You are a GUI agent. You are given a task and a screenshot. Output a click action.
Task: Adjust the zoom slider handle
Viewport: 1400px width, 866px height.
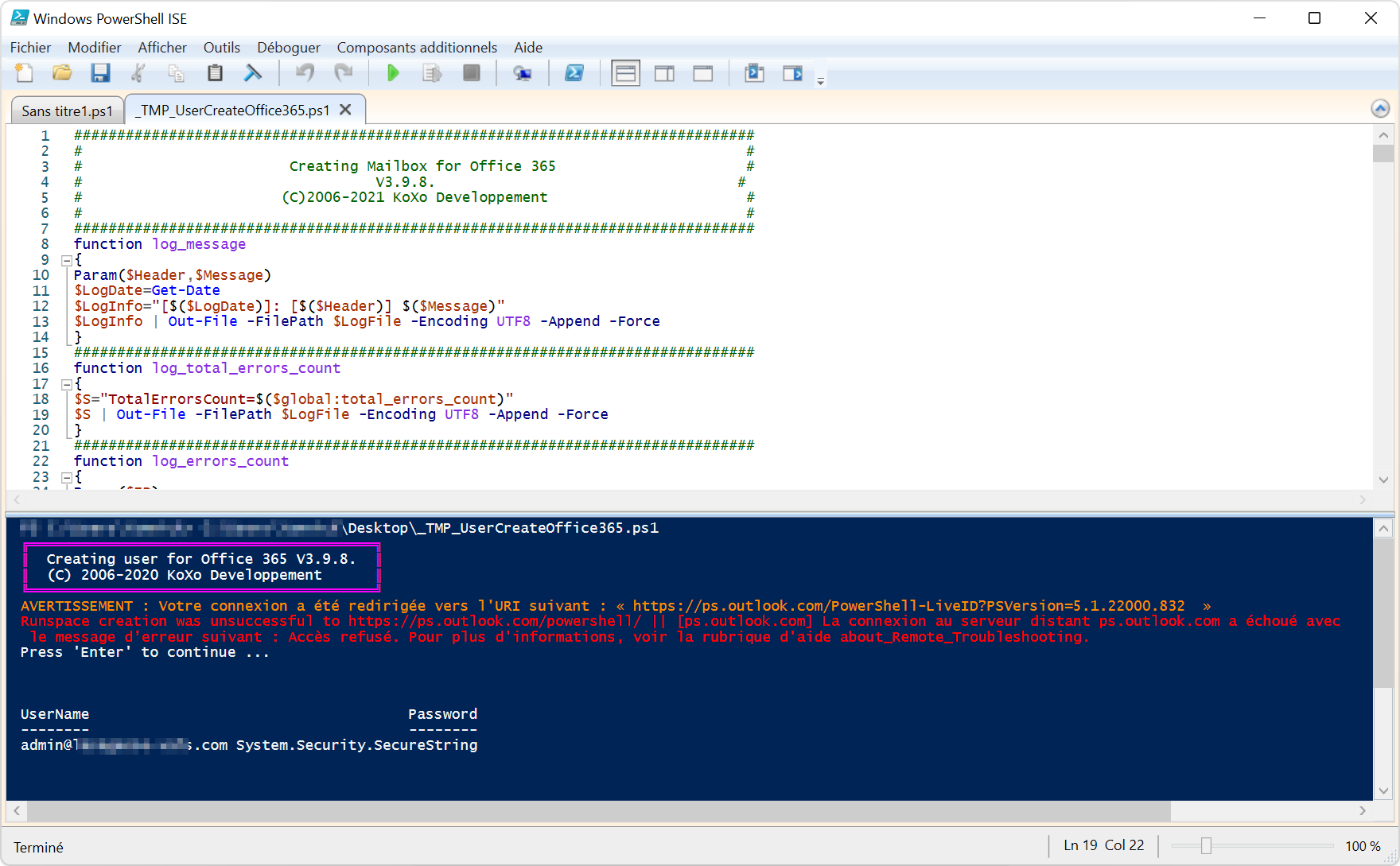[1206, 846]
